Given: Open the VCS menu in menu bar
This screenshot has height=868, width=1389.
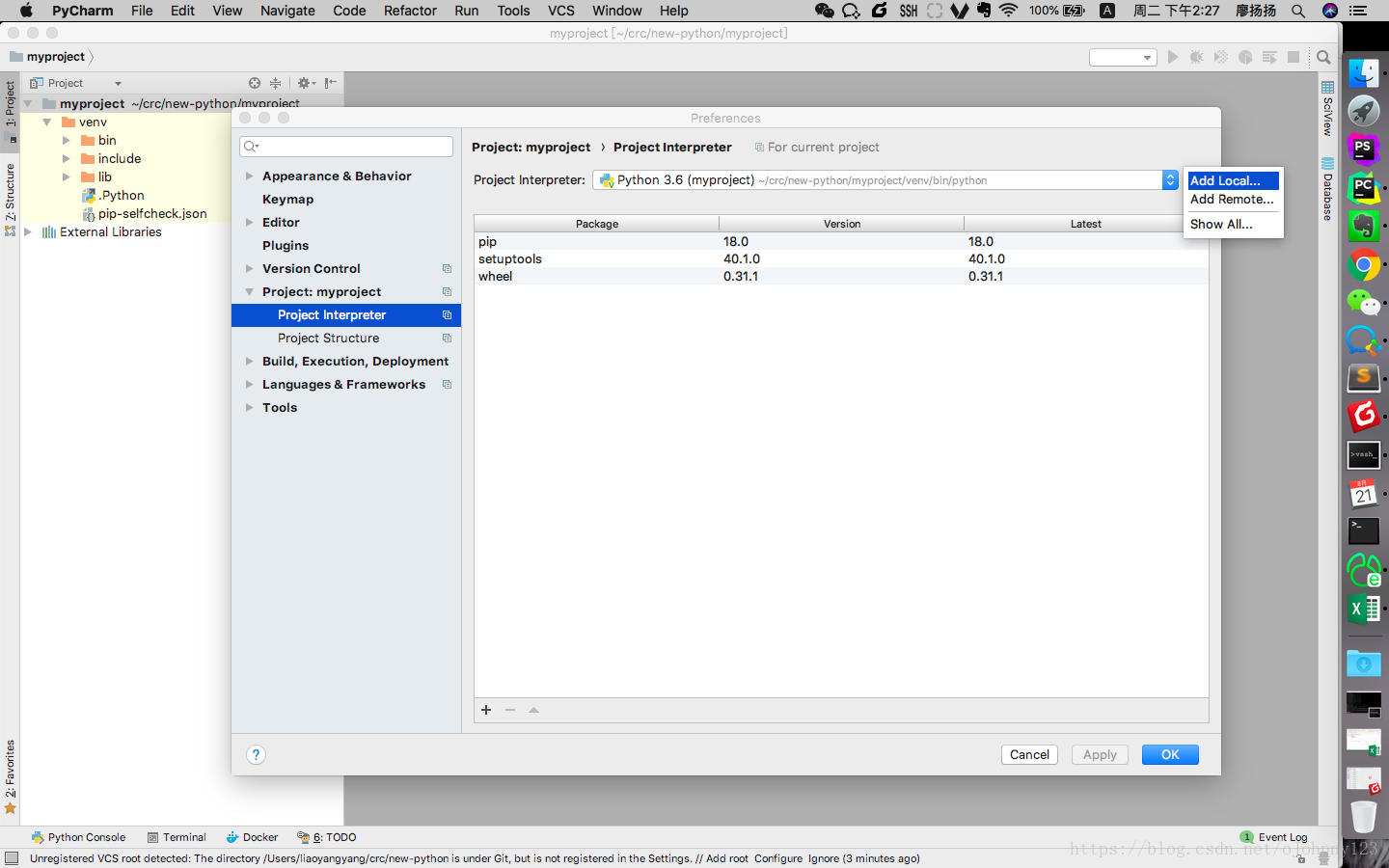Looking at the screenshot, I should pyautogui.click(x=560, y=11).
